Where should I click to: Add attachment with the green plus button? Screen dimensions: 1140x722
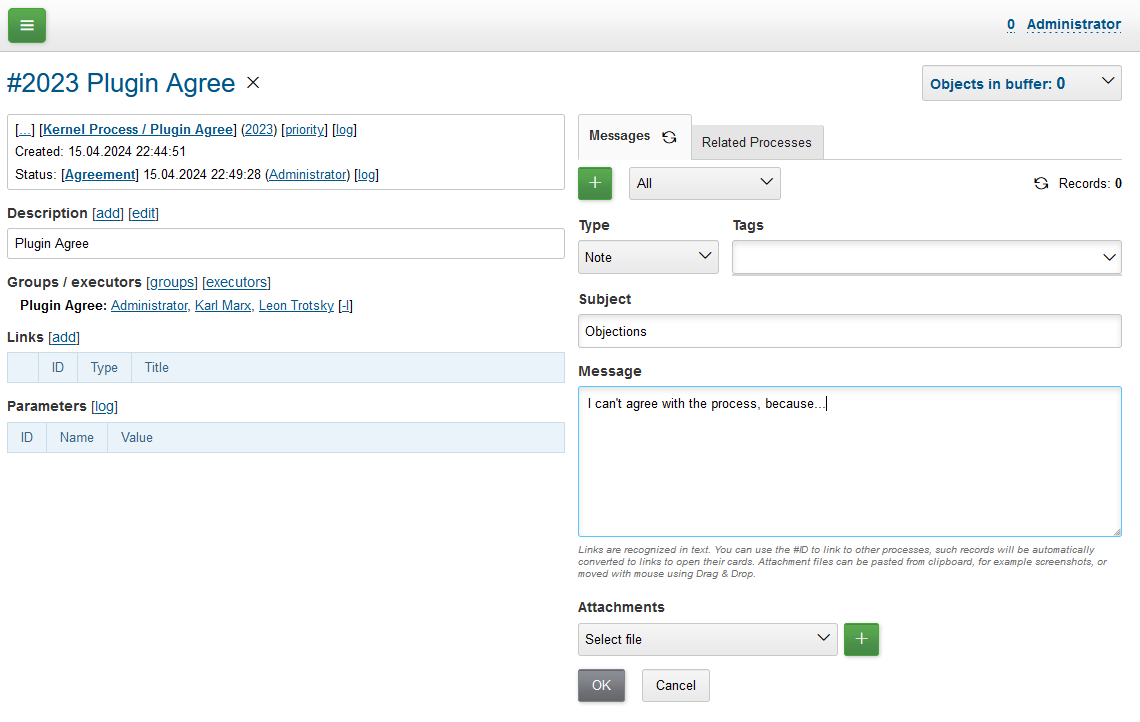point(861,639)
